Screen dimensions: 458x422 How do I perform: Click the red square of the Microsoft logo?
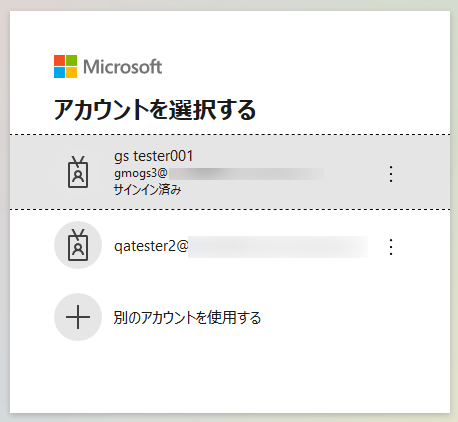(x=59, y=60)
